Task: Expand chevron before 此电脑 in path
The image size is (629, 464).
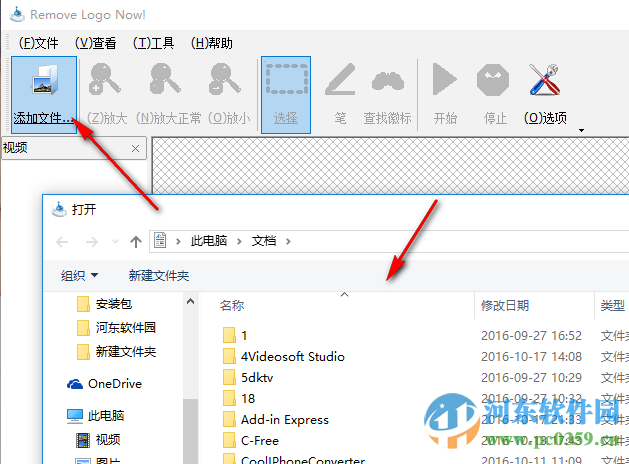Action: [x=178, y=241]
